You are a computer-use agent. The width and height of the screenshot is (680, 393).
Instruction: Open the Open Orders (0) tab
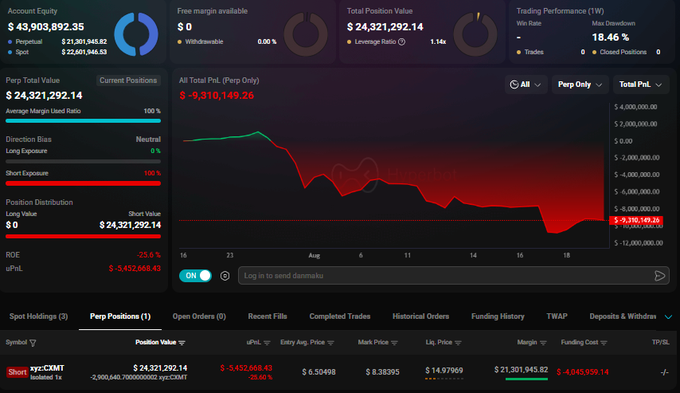click(x=199, y=316)
